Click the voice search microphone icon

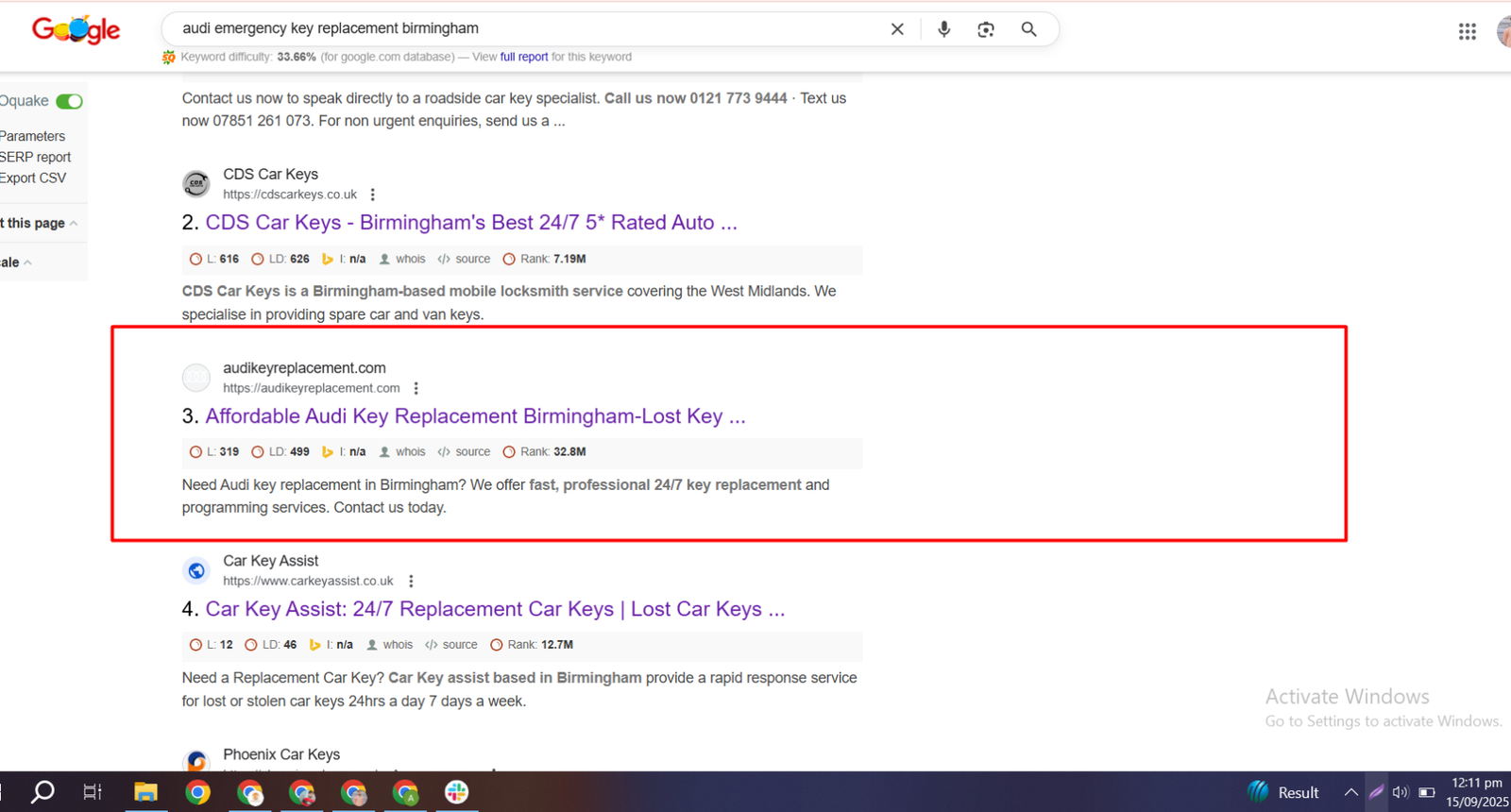click(943, 29)
